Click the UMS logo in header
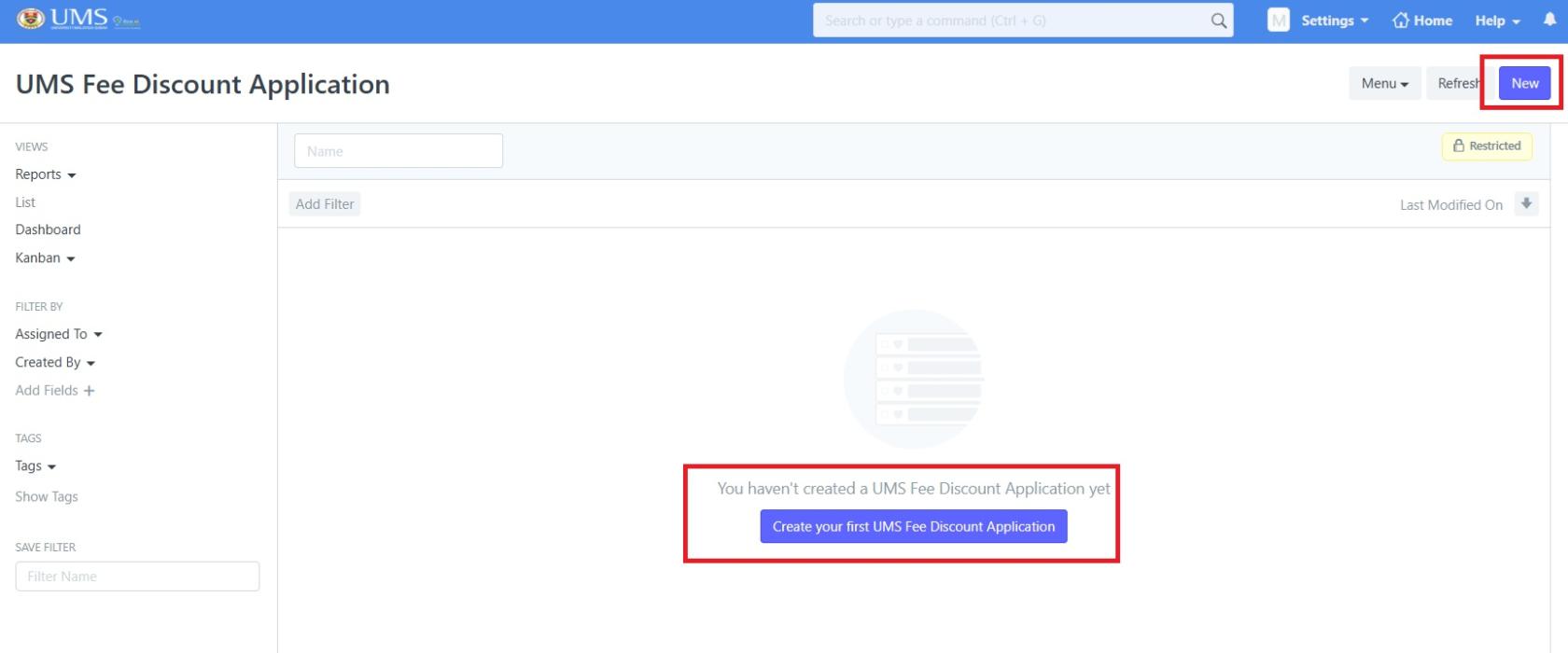 [78, 20]
